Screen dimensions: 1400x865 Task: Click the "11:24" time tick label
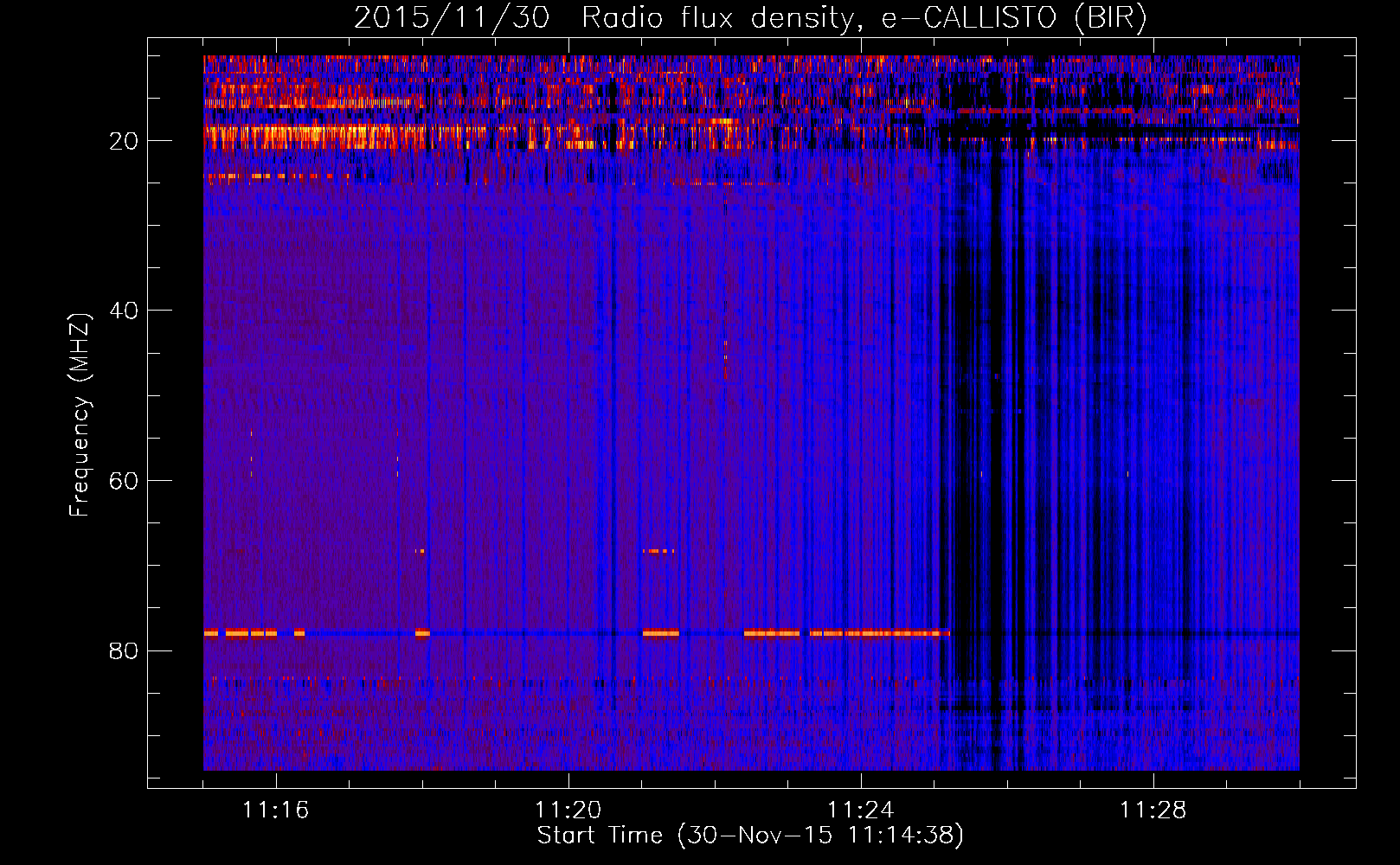click(x=861, y=811)
